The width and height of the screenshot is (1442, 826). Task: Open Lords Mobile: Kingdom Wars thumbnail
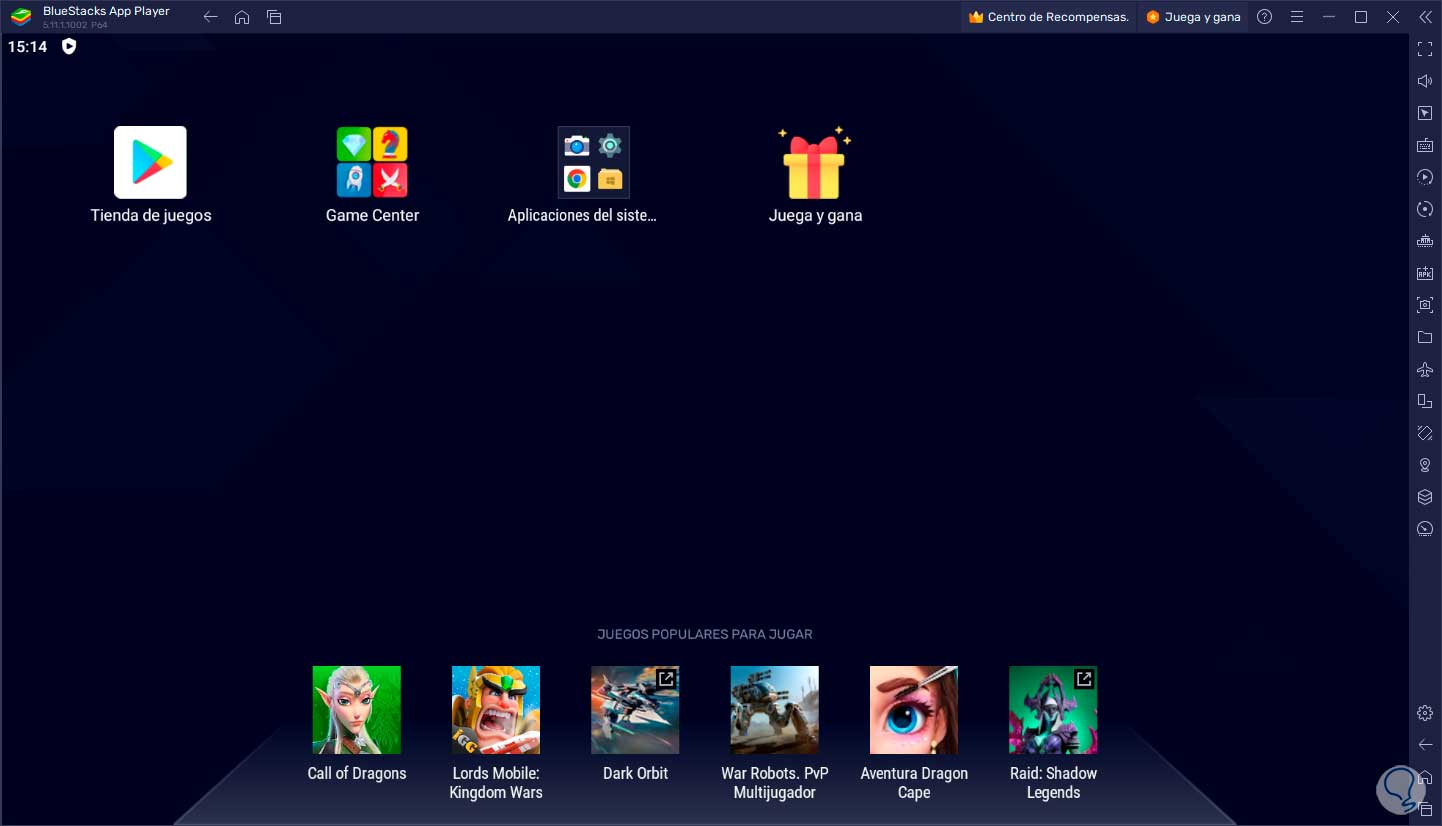(x=496, y=710)
